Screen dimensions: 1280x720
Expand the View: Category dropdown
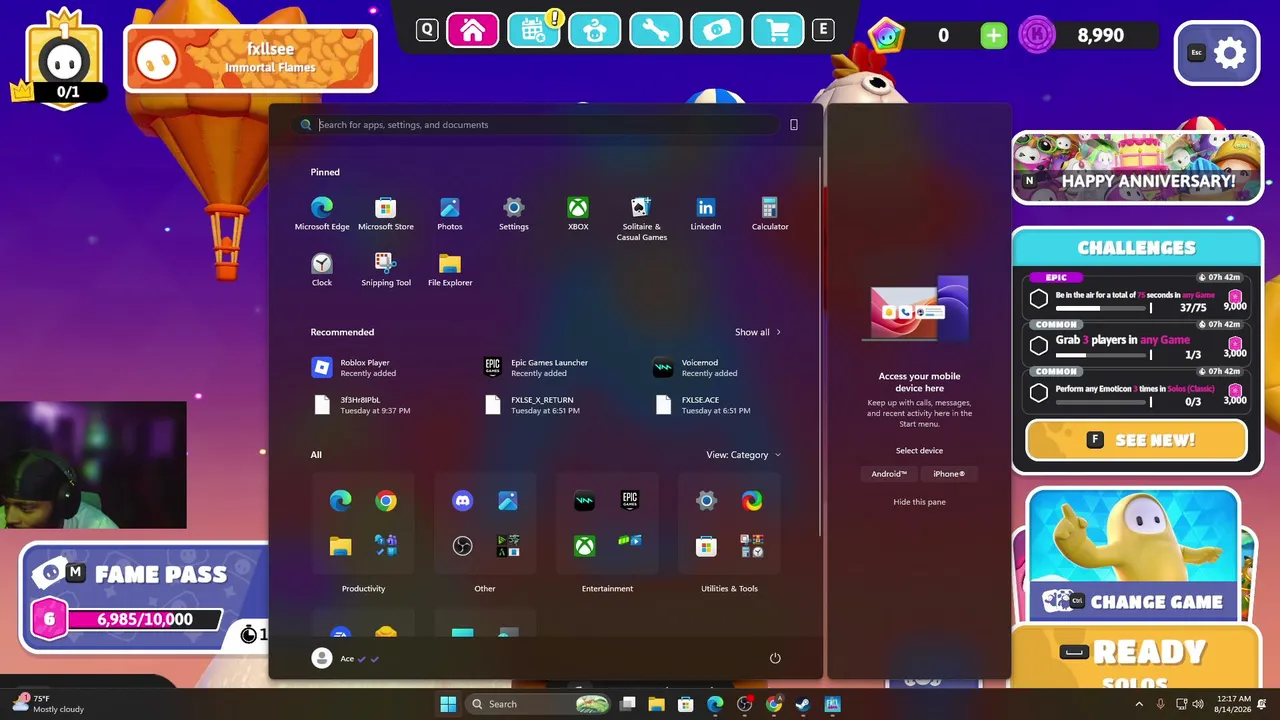[x=743, y=455]
